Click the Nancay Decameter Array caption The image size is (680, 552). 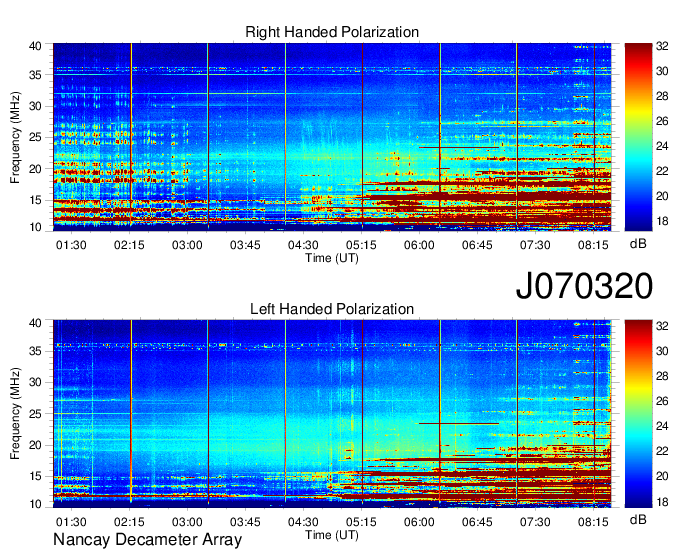click(147, 540)
